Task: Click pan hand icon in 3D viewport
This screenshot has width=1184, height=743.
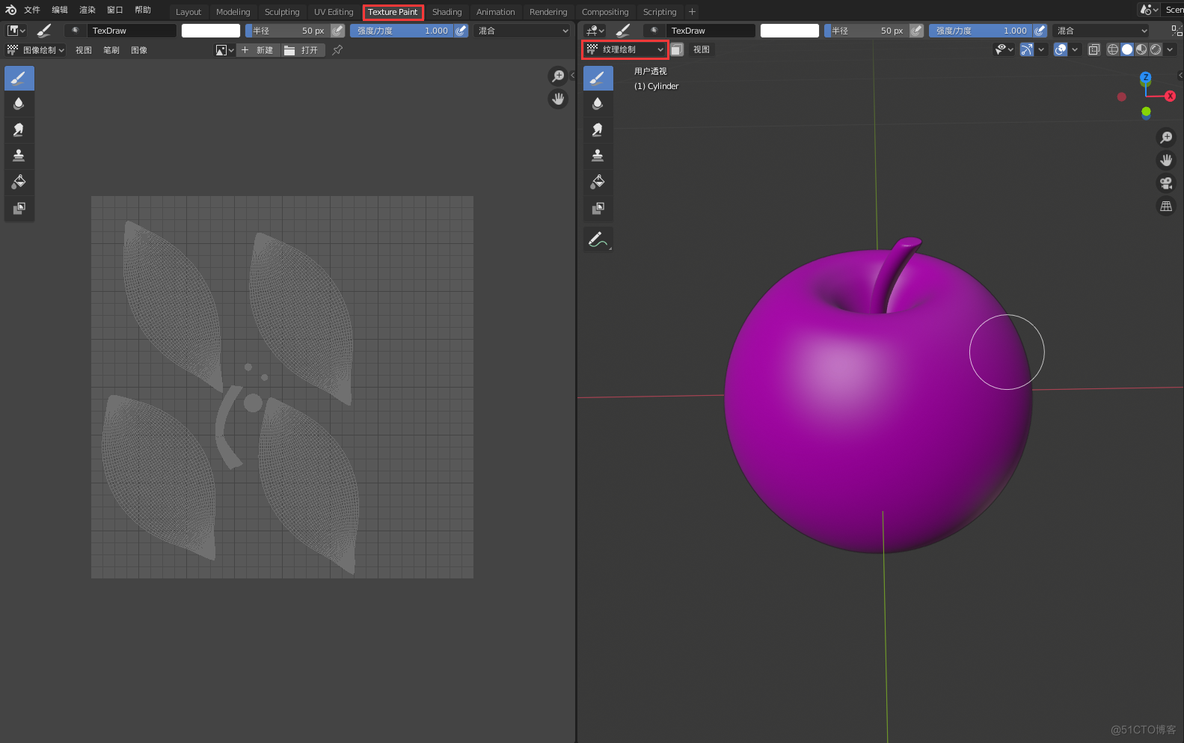Action: [1166, 160]
